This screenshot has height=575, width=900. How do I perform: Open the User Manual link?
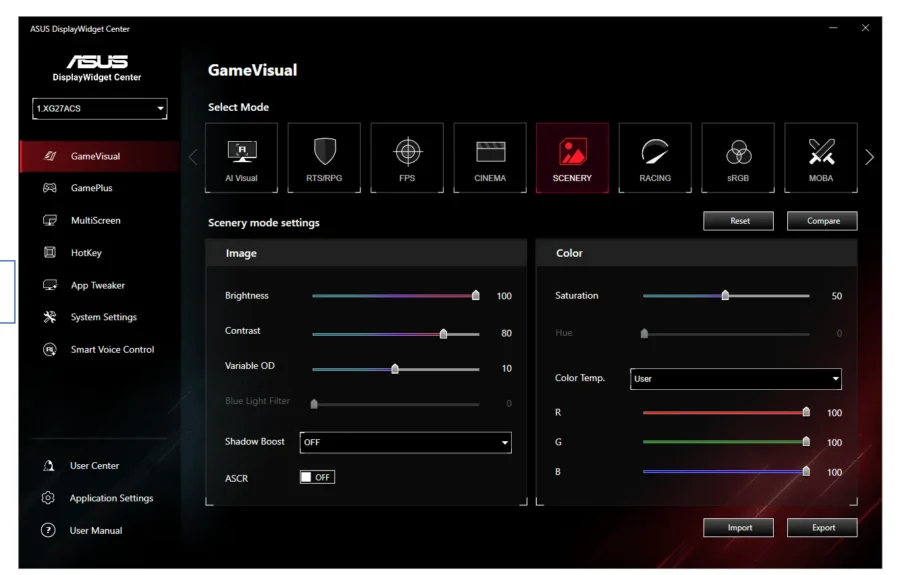click(96, 531)
